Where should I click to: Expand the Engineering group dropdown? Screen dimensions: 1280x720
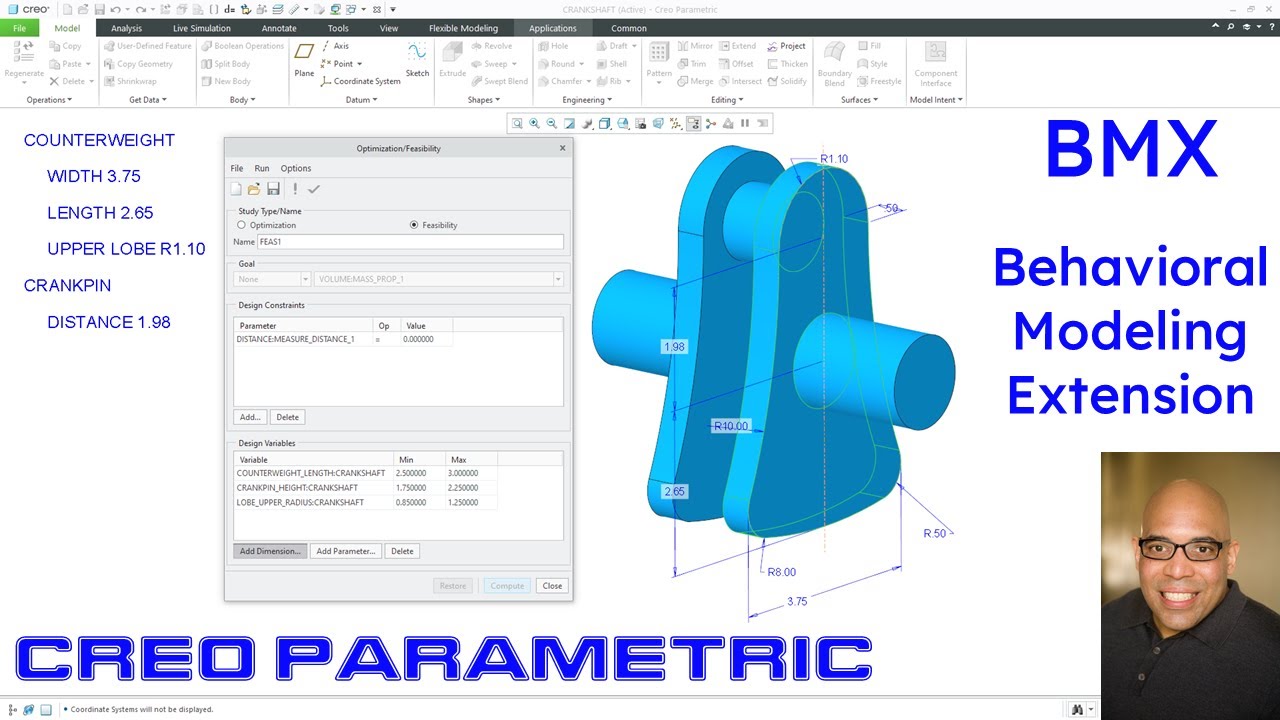tap(587, 100)
